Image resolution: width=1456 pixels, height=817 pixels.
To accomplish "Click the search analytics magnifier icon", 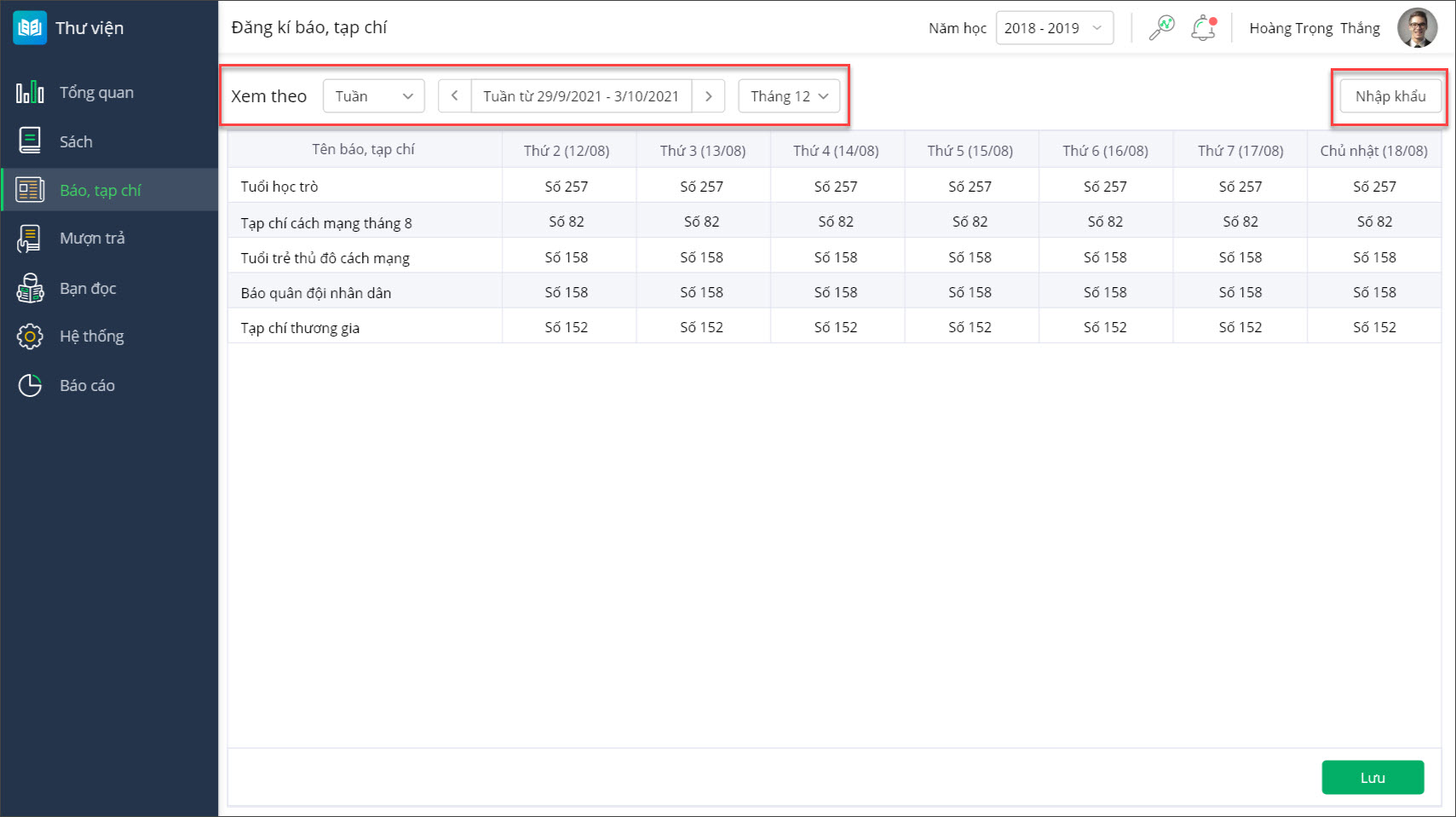I will tap(1161, 28).
